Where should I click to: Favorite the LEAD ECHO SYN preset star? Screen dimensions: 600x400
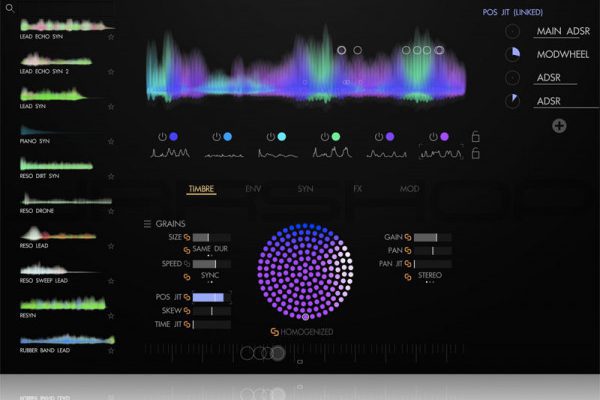coord(111,36)
